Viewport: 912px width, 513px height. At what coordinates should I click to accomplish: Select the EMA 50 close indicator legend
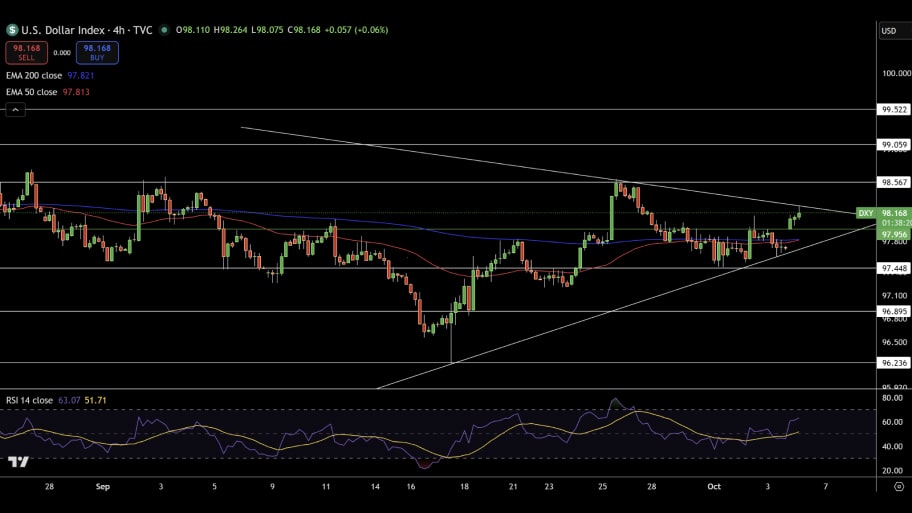click(33, 92)
